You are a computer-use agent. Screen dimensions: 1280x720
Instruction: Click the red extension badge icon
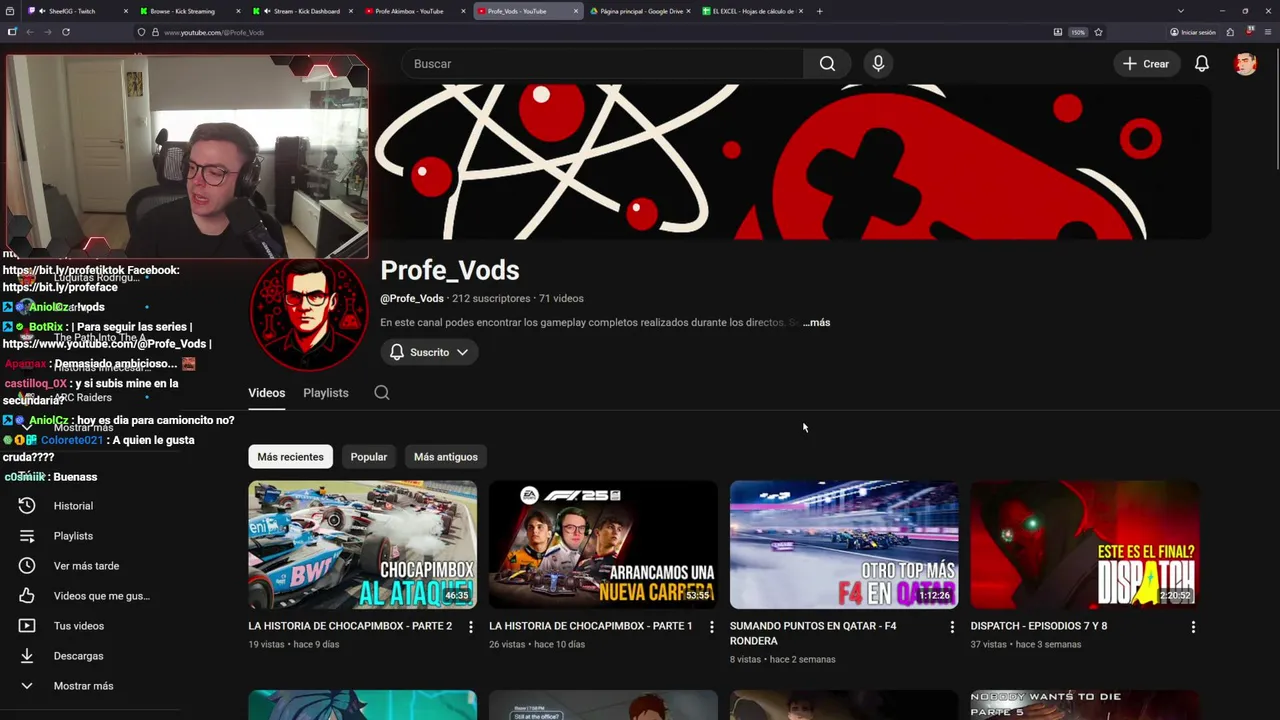coord(1250,32)
